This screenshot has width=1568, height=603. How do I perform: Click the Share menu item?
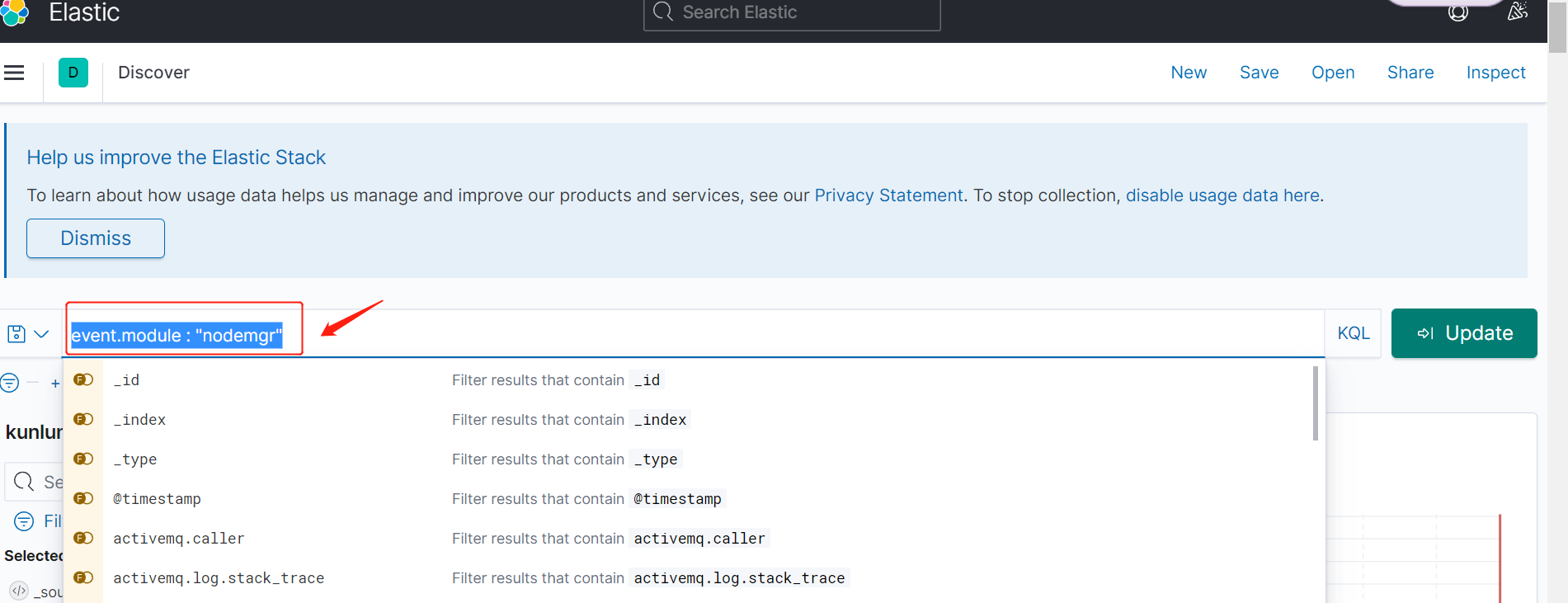click(1410, 73)
